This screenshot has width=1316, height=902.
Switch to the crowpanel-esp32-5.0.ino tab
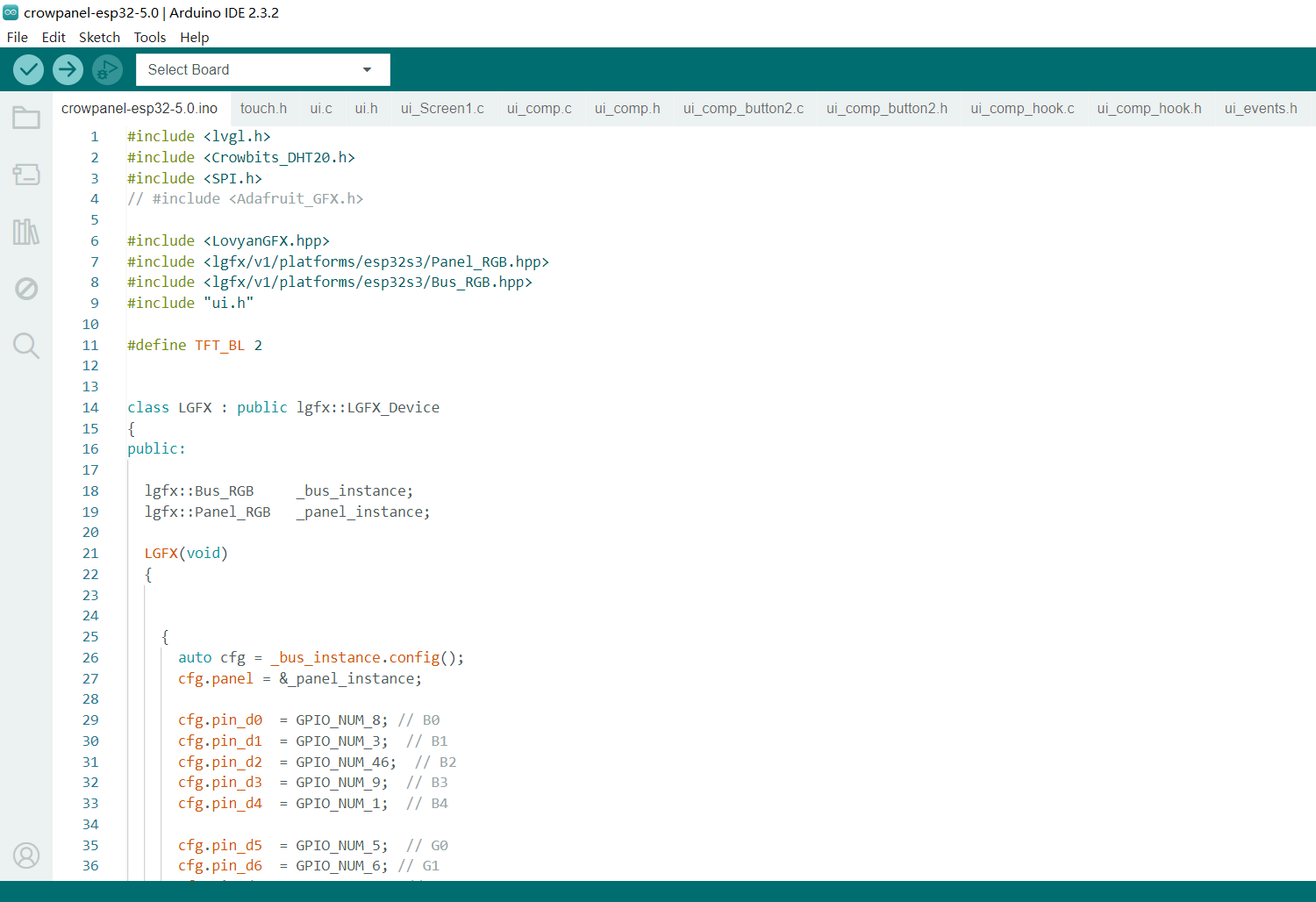tap(139, 108)
